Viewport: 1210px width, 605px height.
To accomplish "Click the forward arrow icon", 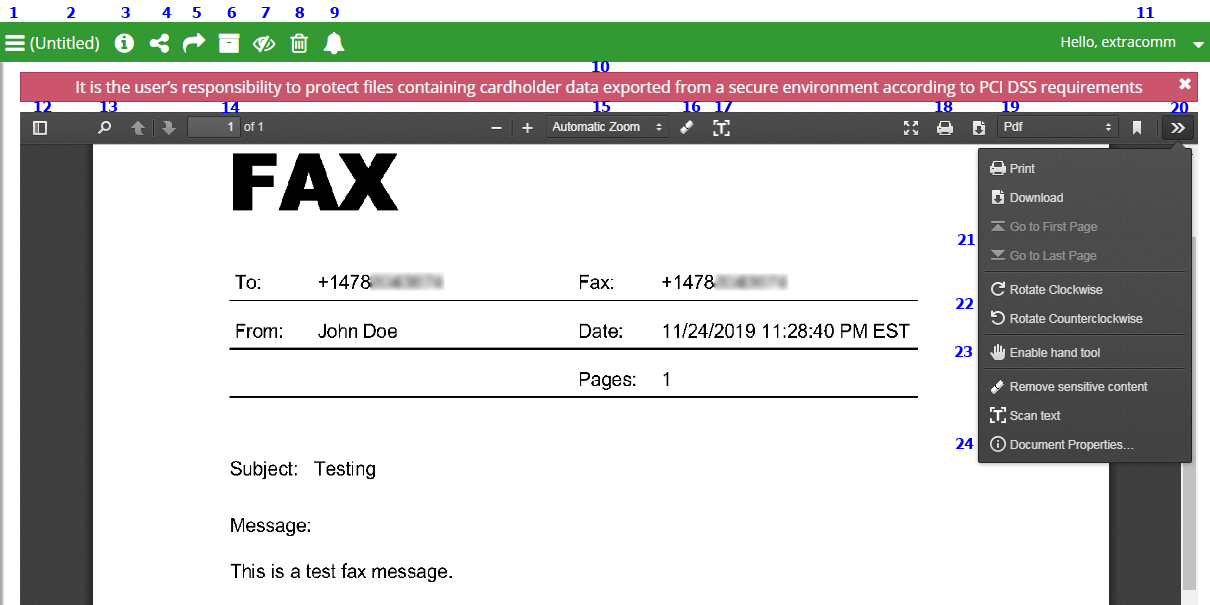I will coord(194,43).
